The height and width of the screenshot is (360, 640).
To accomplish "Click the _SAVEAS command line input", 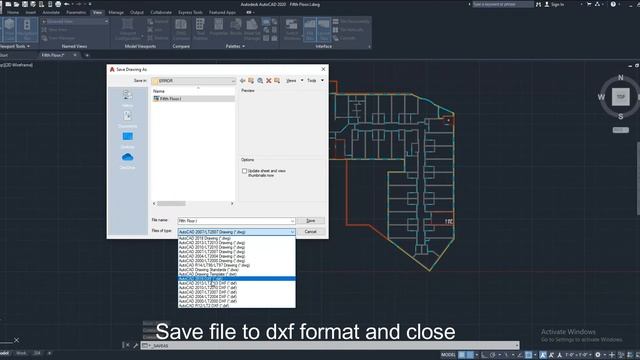I will point(330,346).
